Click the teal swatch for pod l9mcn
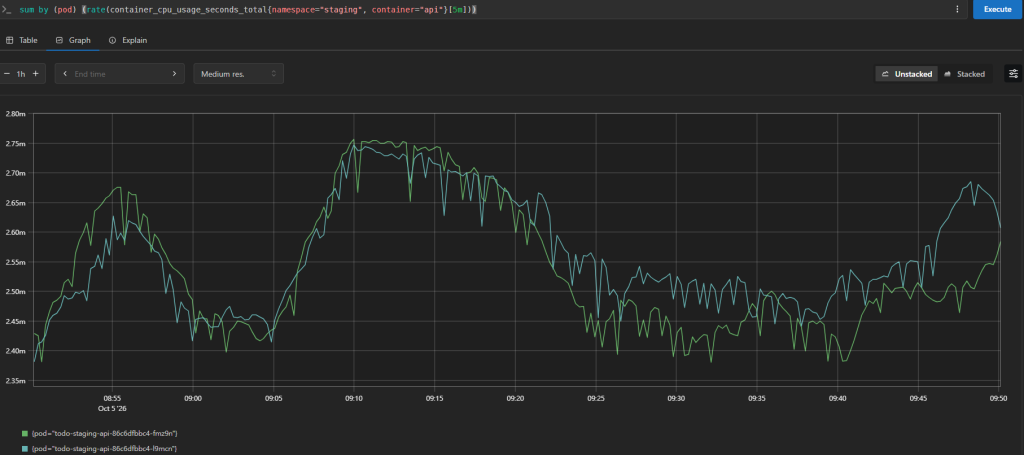 tap(25, 448)
